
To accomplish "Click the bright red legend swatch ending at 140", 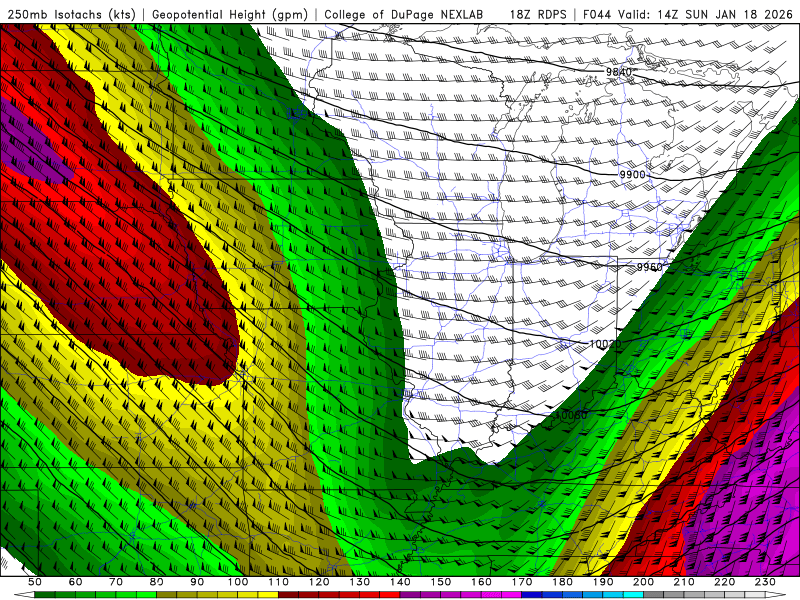I will (x=390, y=595).
